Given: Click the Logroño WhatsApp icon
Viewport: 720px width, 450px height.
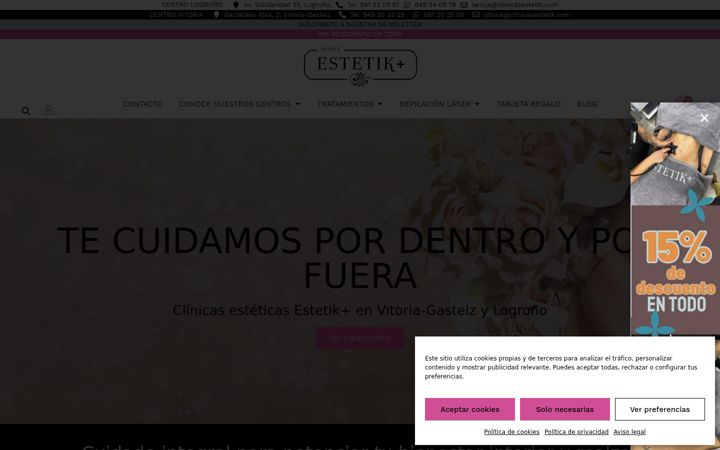Looking at the screenshot, I should [x=407, y=5].
